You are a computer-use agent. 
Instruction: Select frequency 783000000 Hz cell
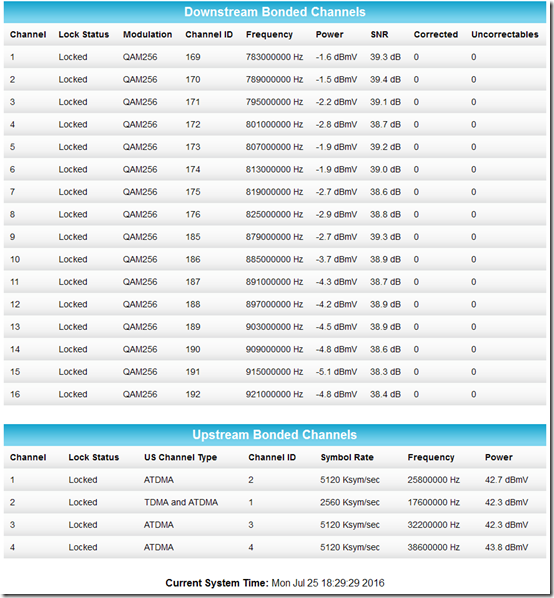click(x=274, y=57)
